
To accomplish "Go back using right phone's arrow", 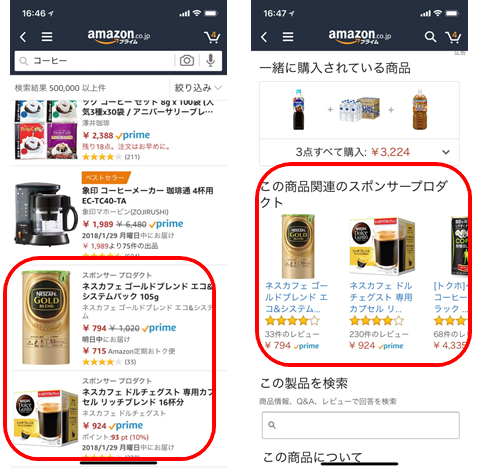I will click(264, 37).
